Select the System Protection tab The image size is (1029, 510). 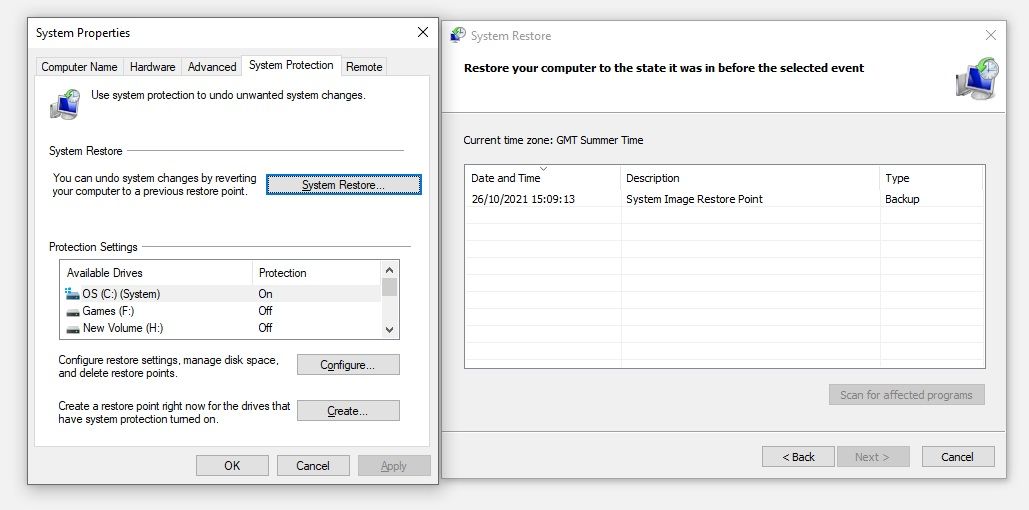point(291,65)
